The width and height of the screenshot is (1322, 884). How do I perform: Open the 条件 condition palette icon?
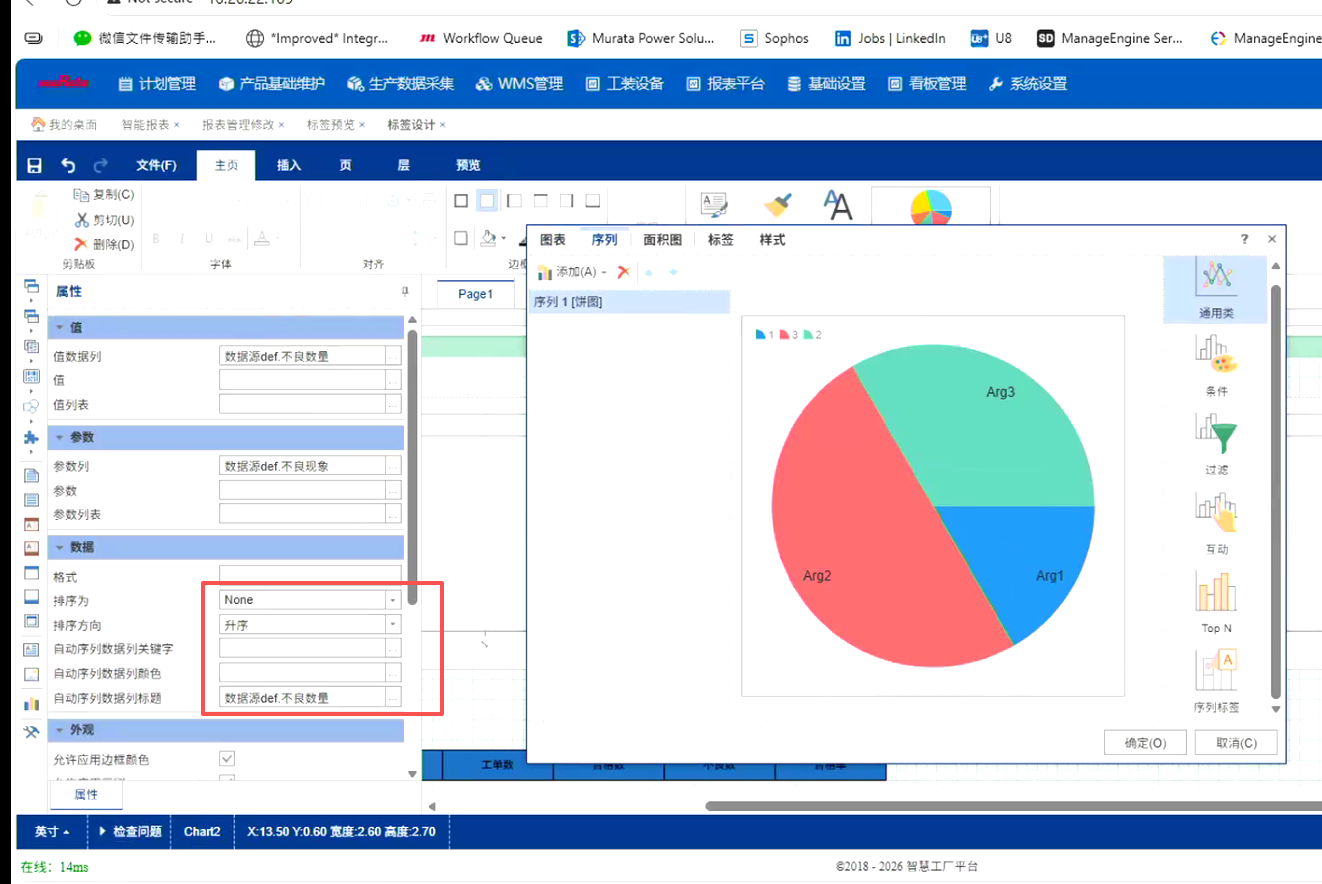(x=1216, y=356)
